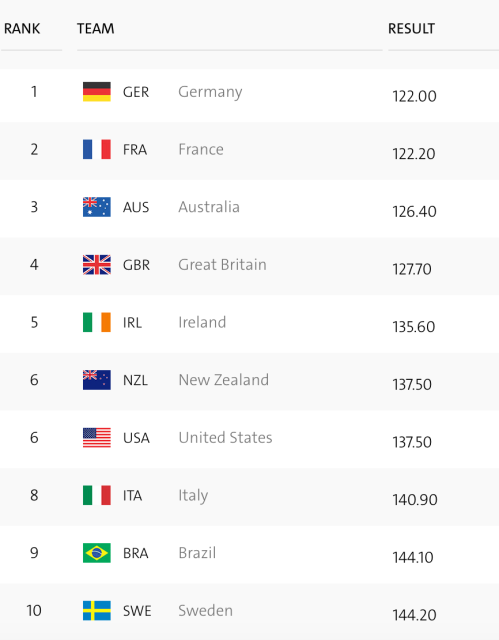Image resolution: width=499 pixels, height=640 pixels.
Task: Click the Great Britain flag icon
Action: point(97,264)
